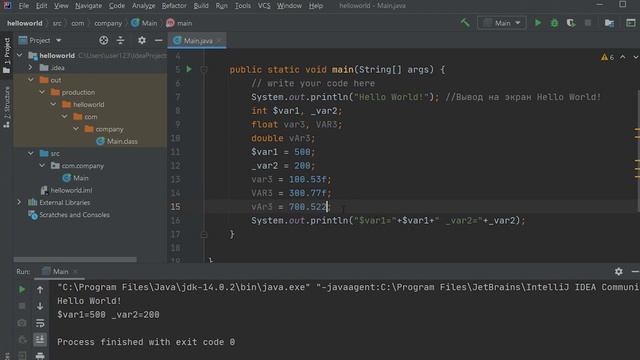Open the Tools menu

tap(243, 6)
